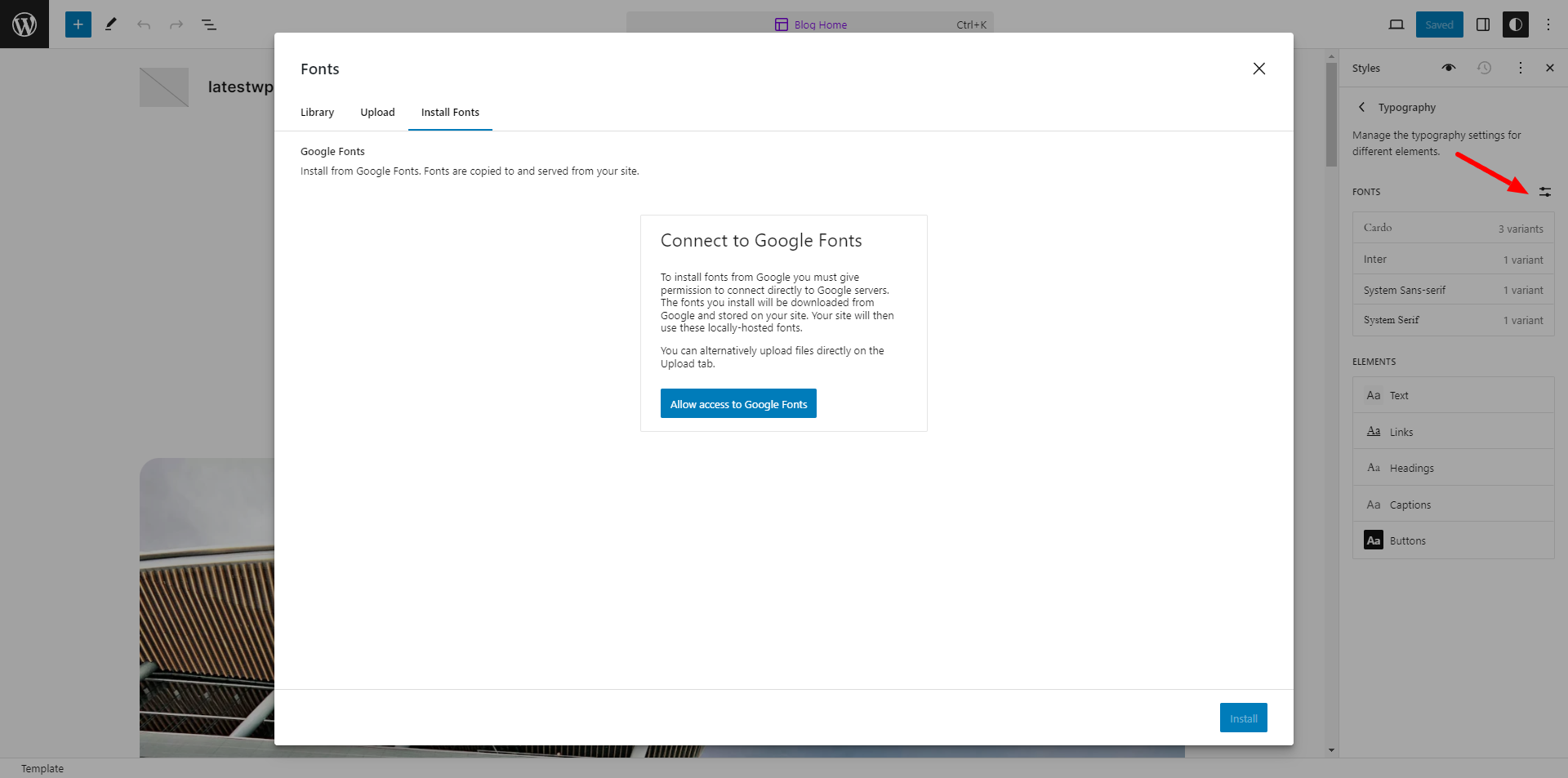Click the Install button
The width and height of the screenshot is (1568, 778).
[1244, 718]
